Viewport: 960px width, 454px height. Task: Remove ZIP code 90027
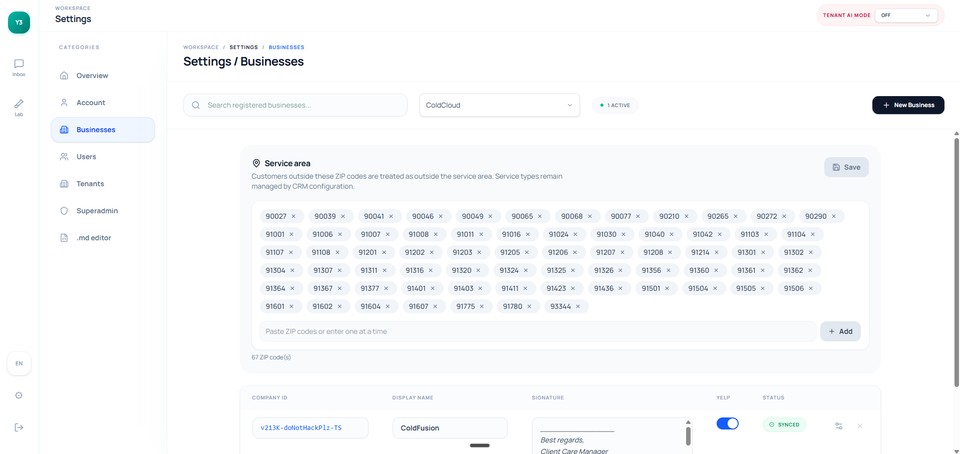(x=294, y=216)
